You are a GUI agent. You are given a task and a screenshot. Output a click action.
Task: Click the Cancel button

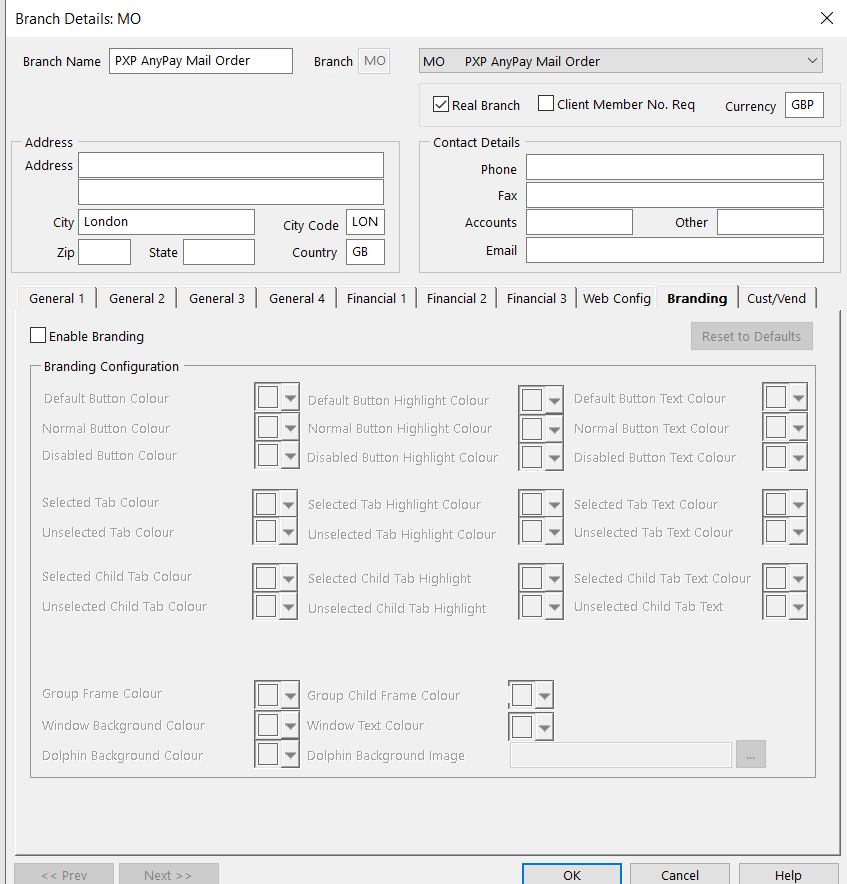click(x=680, y=874)
